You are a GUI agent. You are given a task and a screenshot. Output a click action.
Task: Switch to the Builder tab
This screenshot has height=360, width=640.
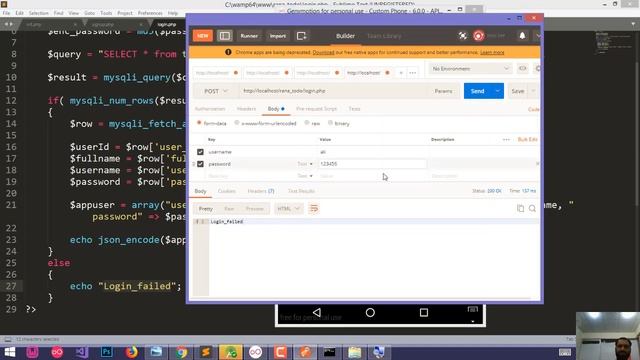tap(345, 36)
